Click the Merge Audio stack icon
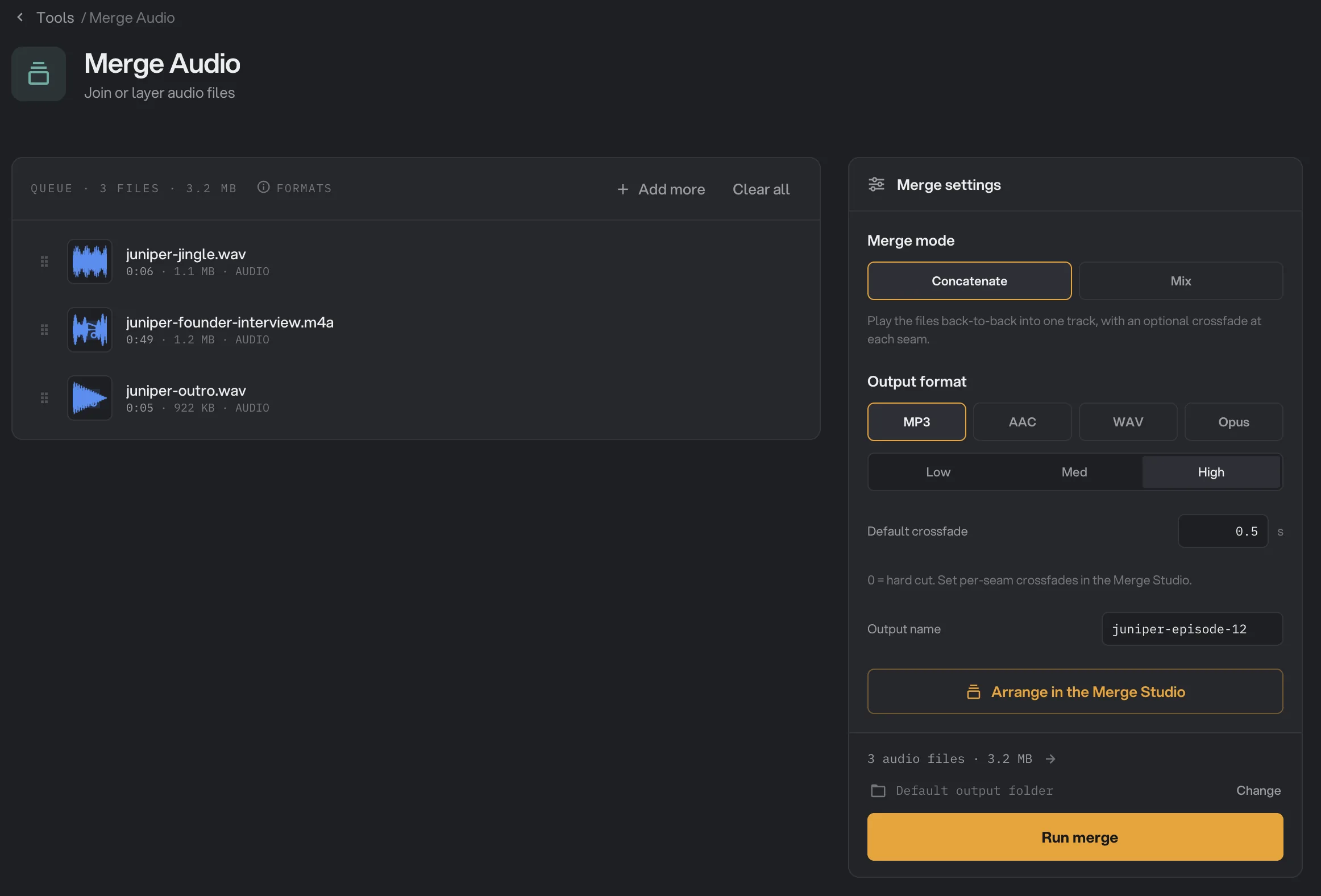Image resolution: width=1321 pixels, height=896 pixels. tap(39, 74)
